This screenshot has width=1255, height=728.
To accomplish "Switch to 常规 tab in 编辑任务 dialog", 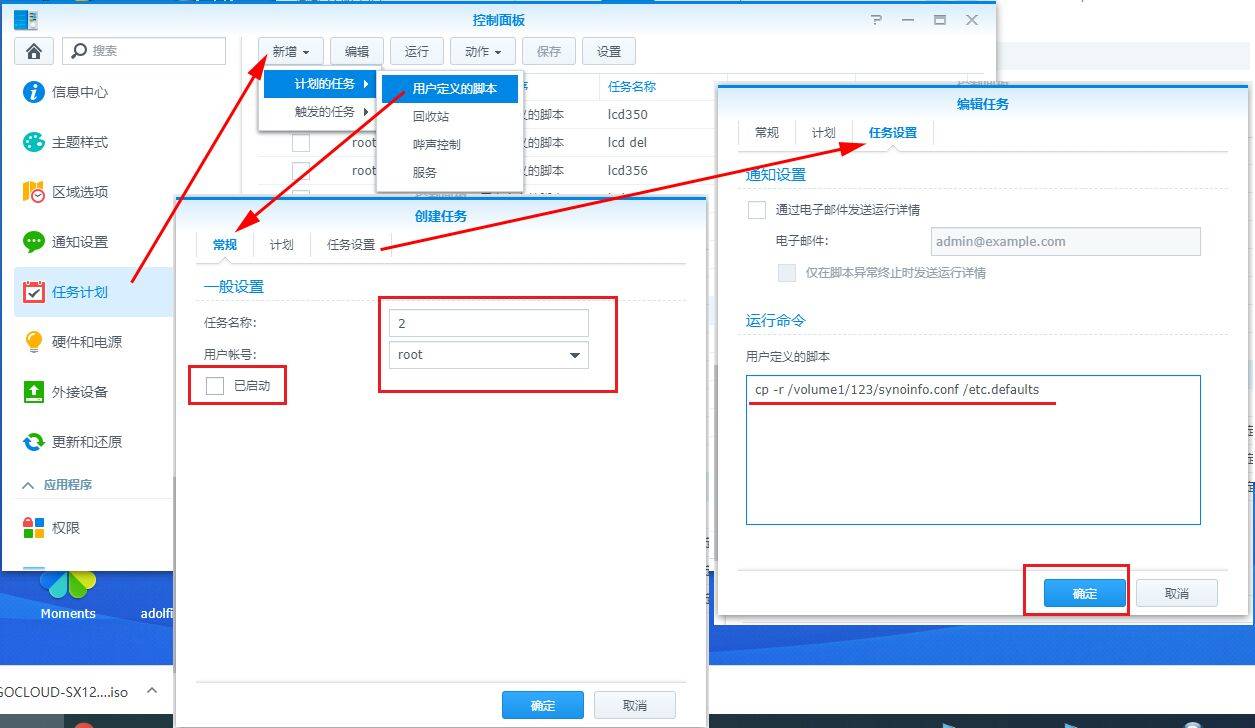I will [767, 132].
